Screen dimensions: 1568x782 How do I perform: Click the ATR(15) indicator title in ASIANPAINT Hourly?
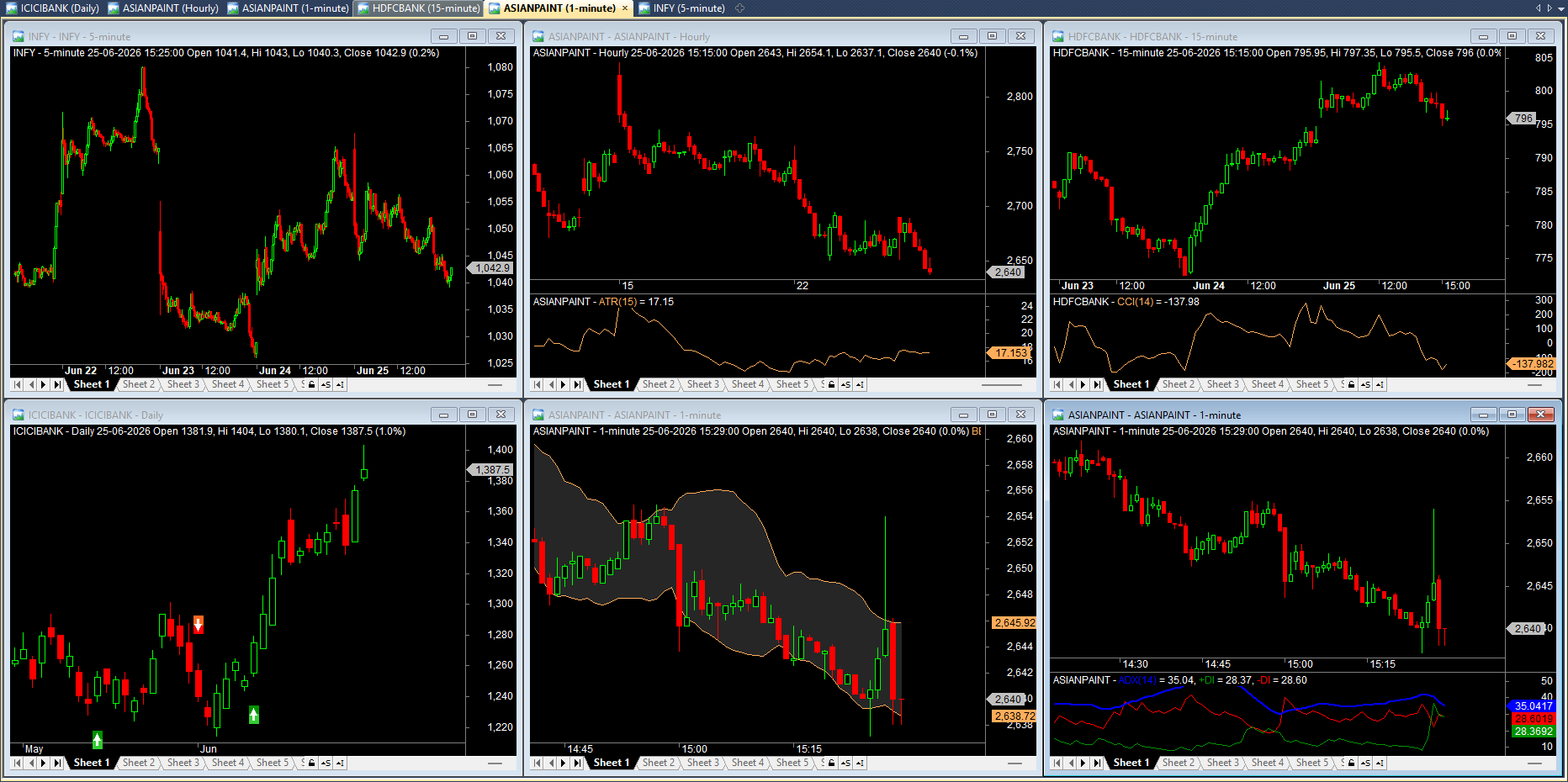pos(617,302)
